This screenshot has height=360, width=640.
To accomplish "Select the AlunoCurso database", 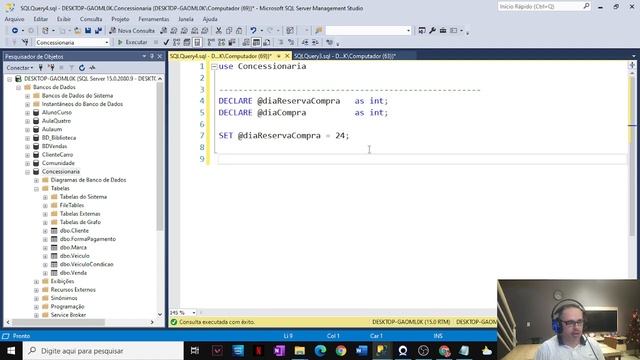I will click(x=56, y=113).
